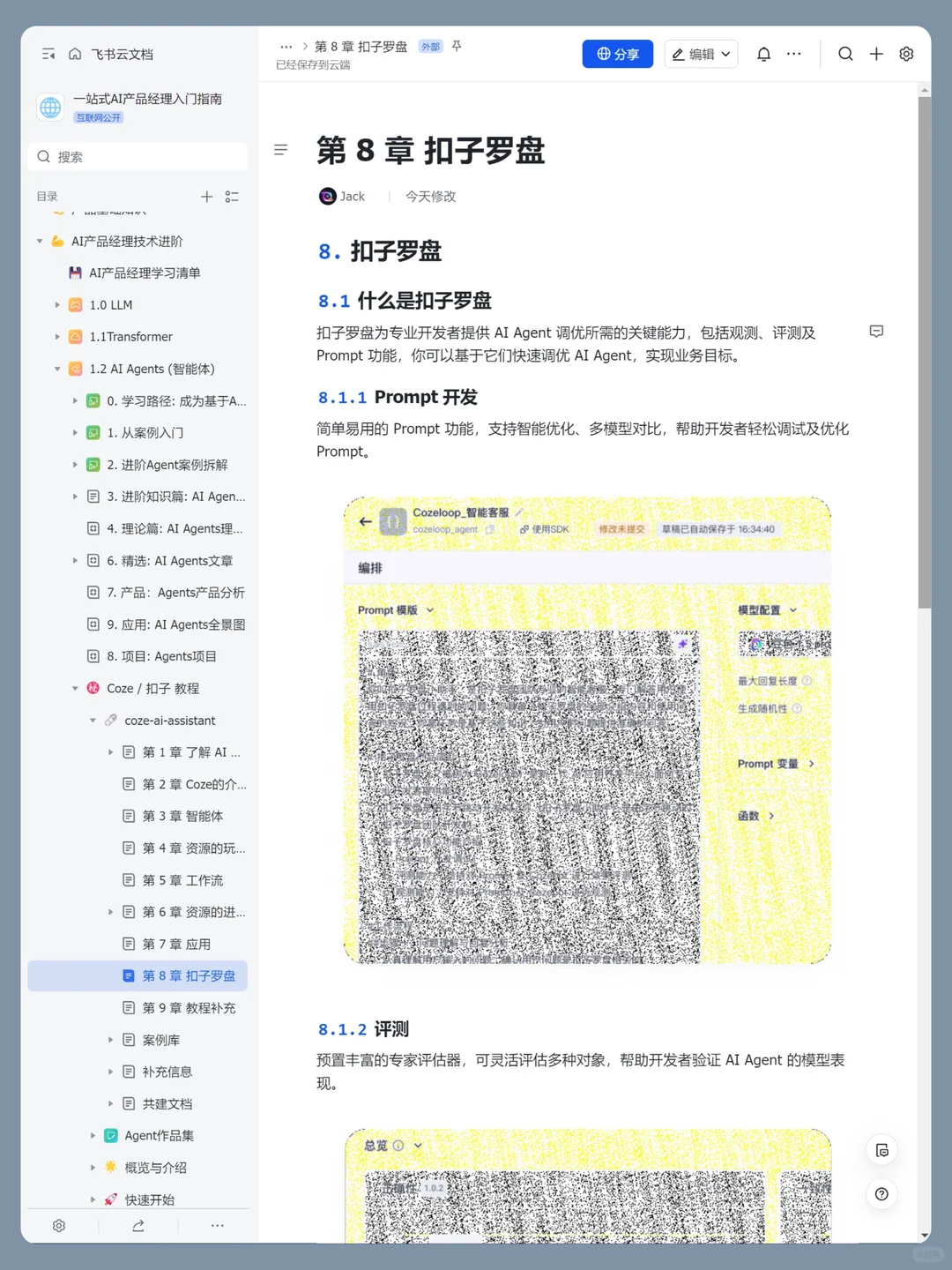
Task: Open the more options ellipsis beside the bell
Action: 794,54
